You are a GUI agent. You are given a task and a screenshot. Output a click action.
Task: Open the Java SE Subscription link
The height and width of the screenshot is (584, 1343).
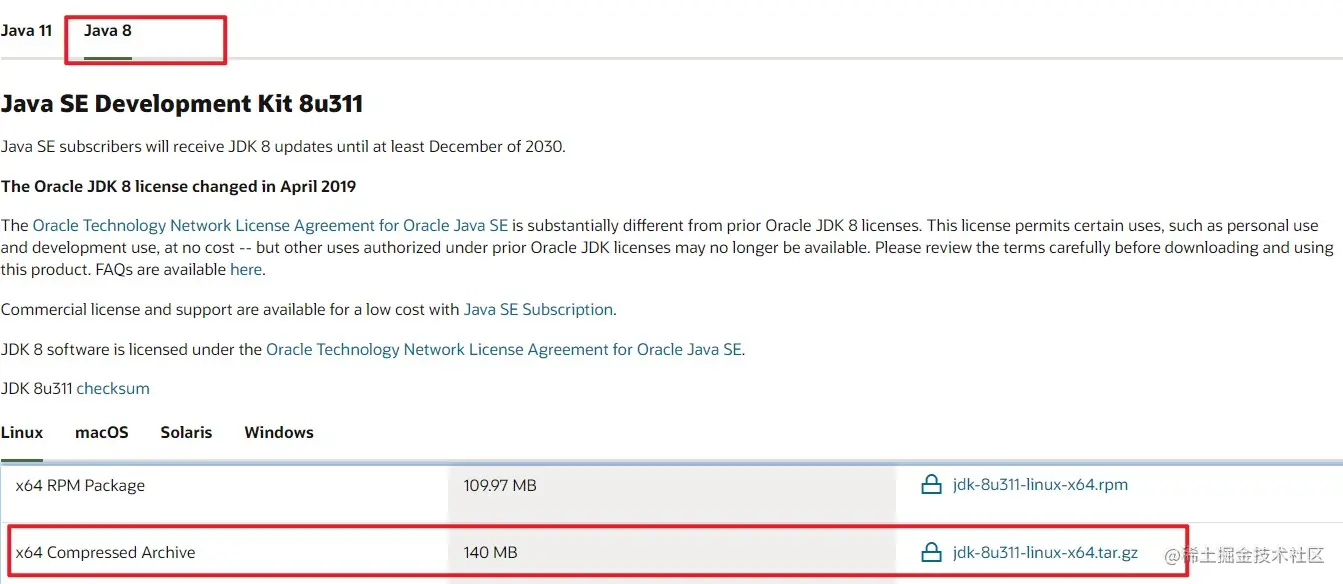coord(538,310)
